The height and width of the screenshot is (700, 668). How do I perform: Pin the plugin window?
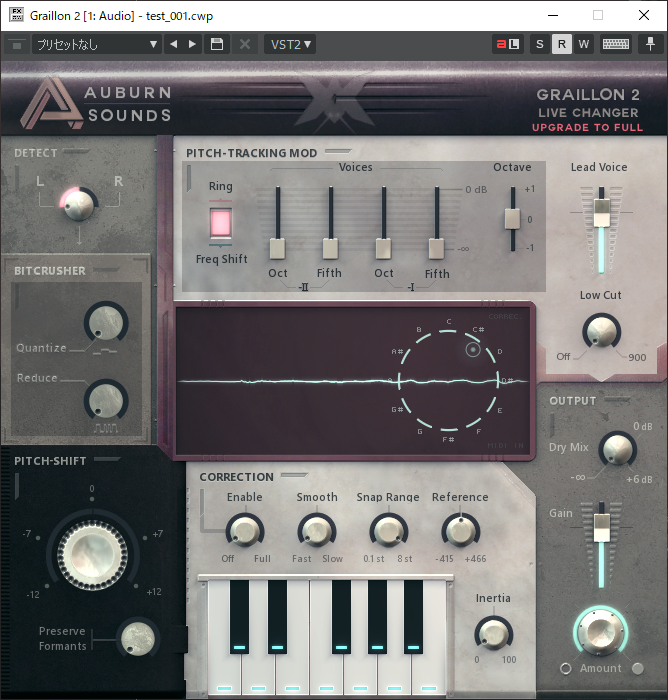(650, 44)
